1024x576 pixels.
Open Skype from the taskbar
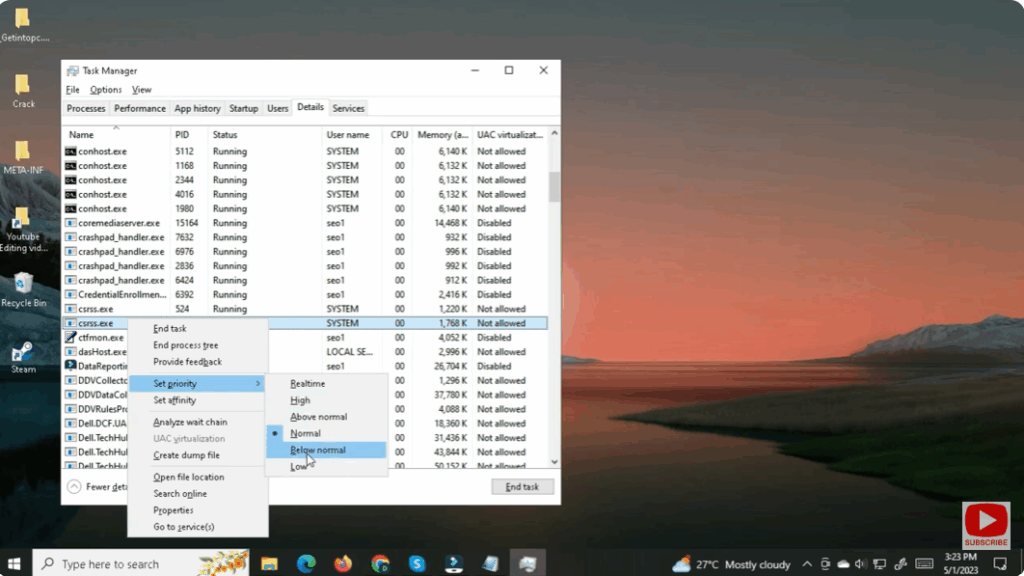[416, 562]
